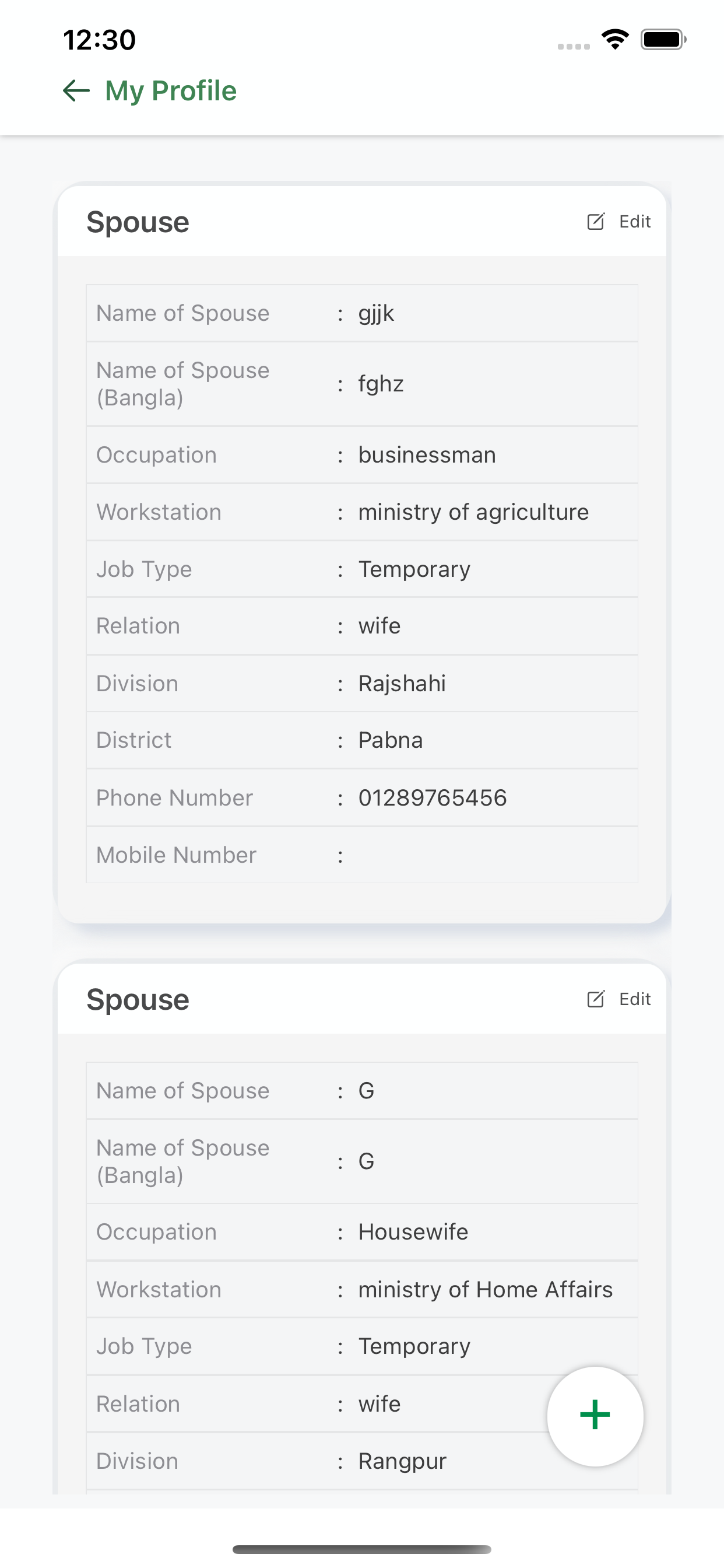Go back using the arrow icon
Screen dimensions: 724x1568
(x=76, y=90)
